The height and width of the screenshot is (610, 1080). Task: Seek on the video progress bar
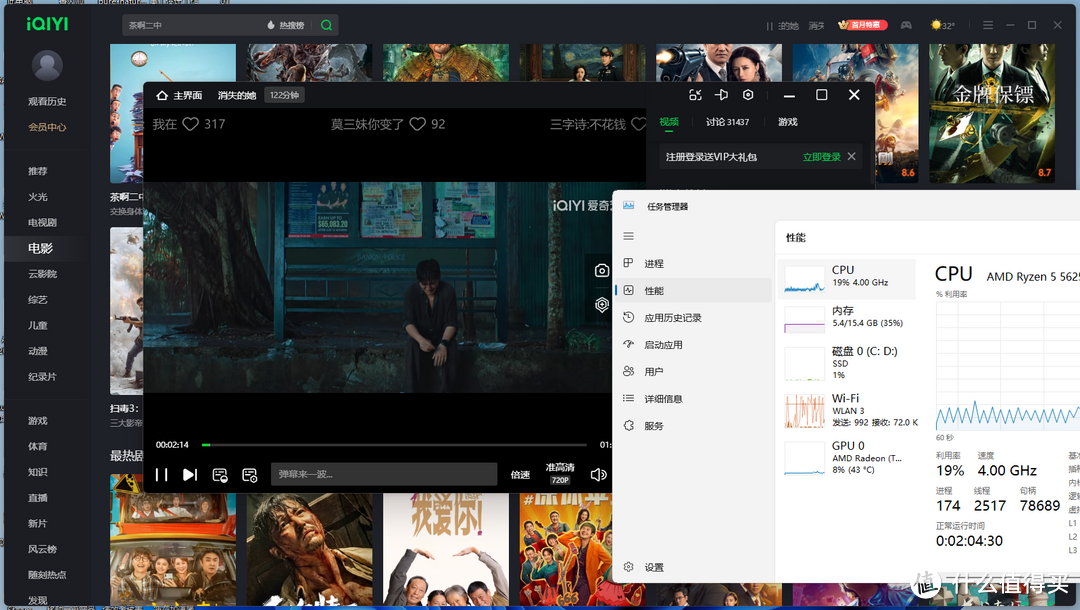(394, 445)
